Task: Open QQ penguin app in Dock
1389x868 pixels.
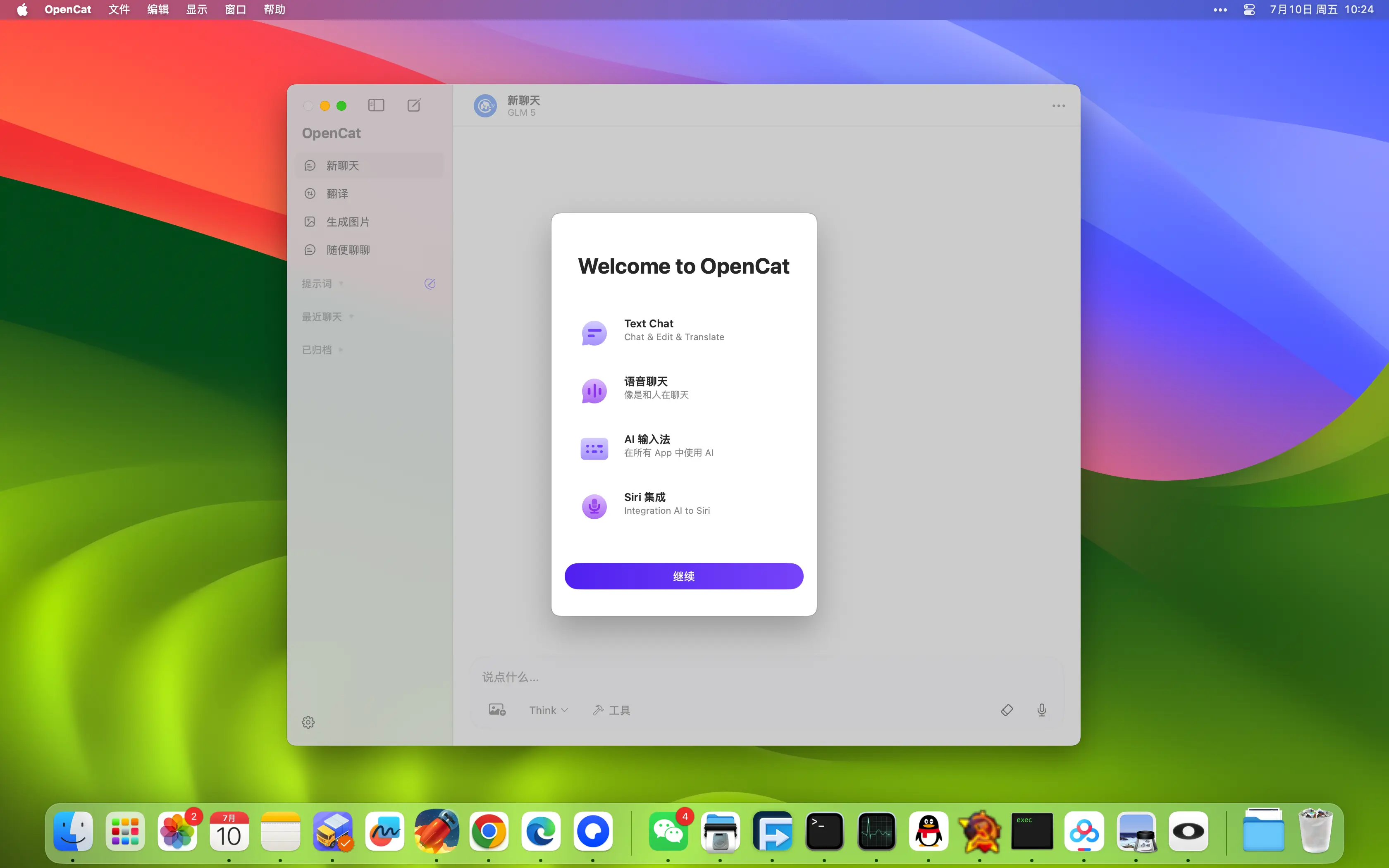Action: tap(928, 831)
